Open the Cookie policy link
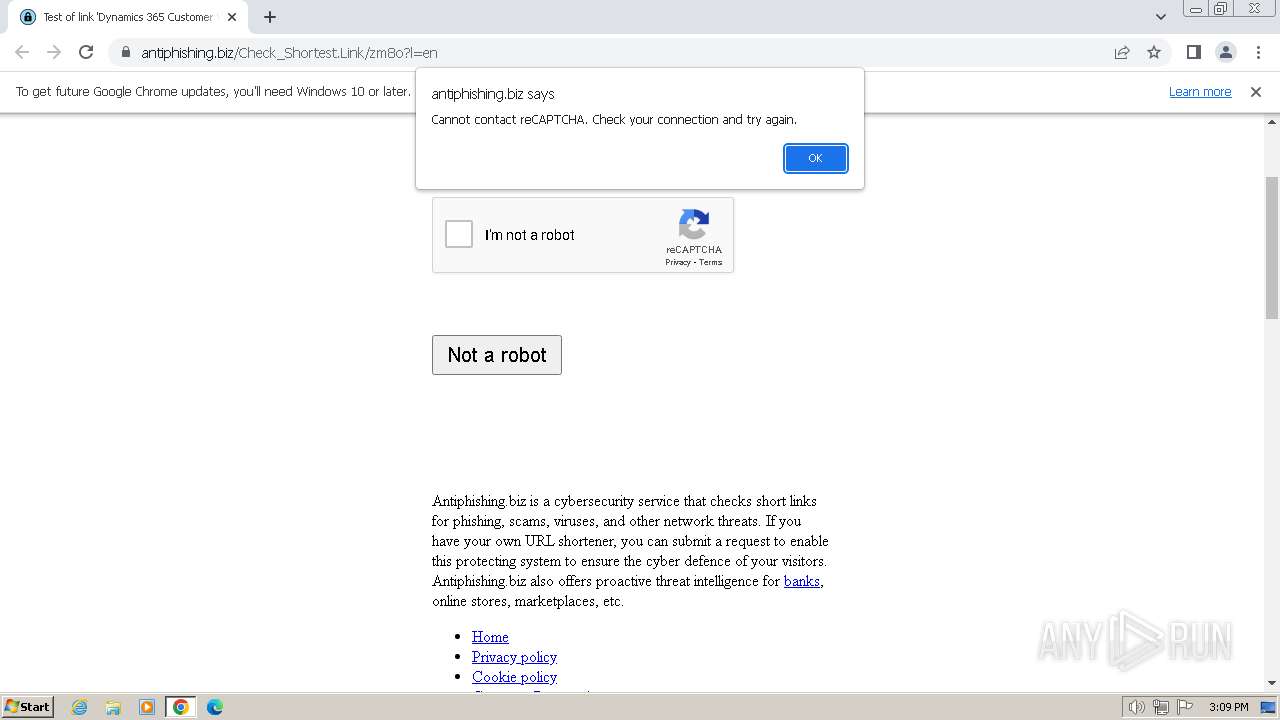1280x720 pixels. (x=514, y=677)
